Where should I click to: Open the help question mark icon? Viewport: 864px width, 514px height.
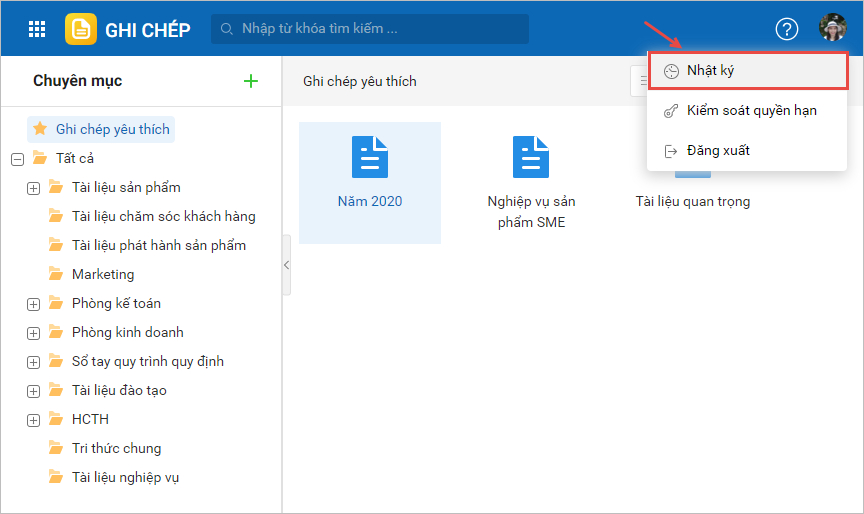pos(787,29)
